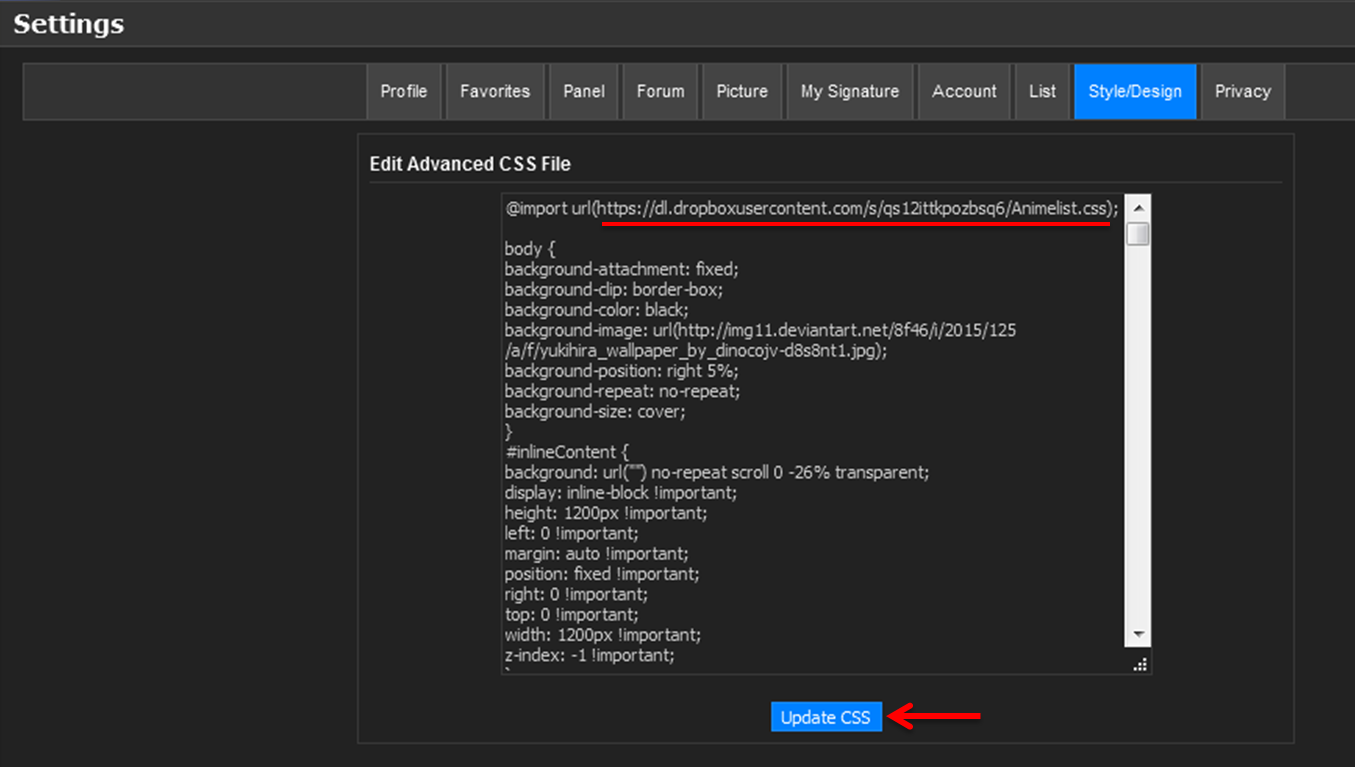Click the active Style/Design tab
This screenshot has height=767, width=1355.
pos(1135,91)
